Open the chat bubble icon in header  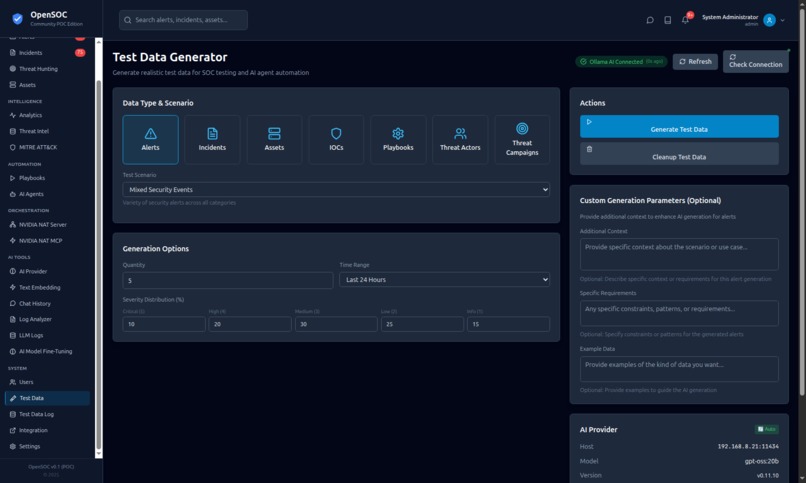[650, 20]
